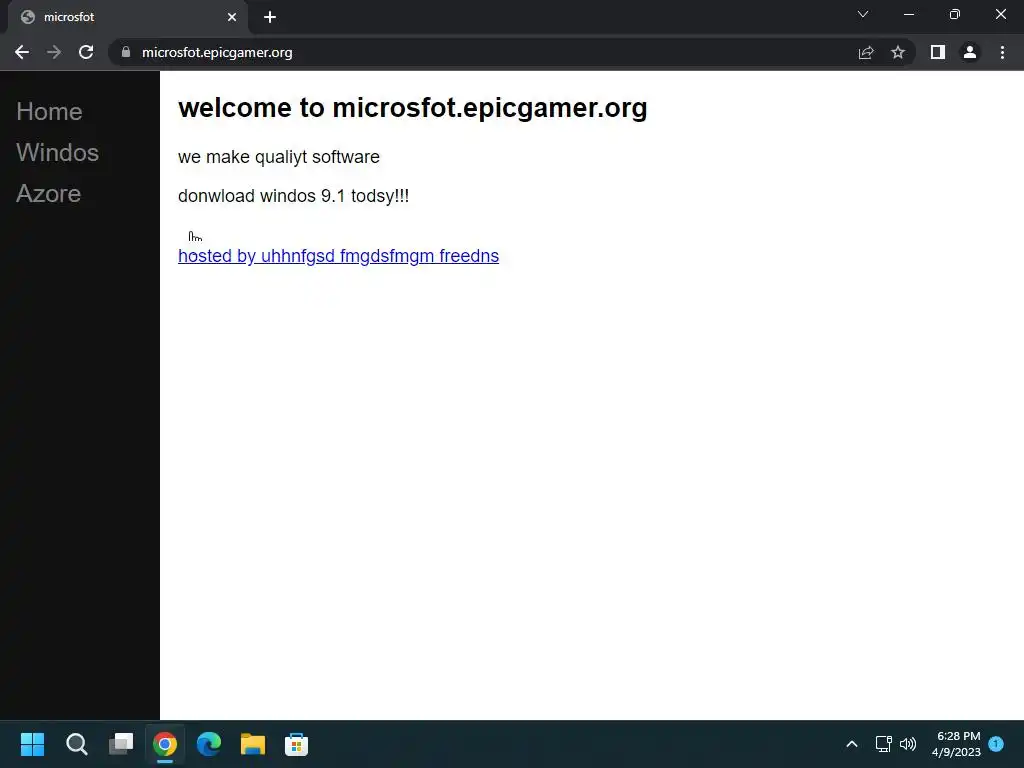Open the Chrome profile menu
1024x768 pixels.
[970, 52]
